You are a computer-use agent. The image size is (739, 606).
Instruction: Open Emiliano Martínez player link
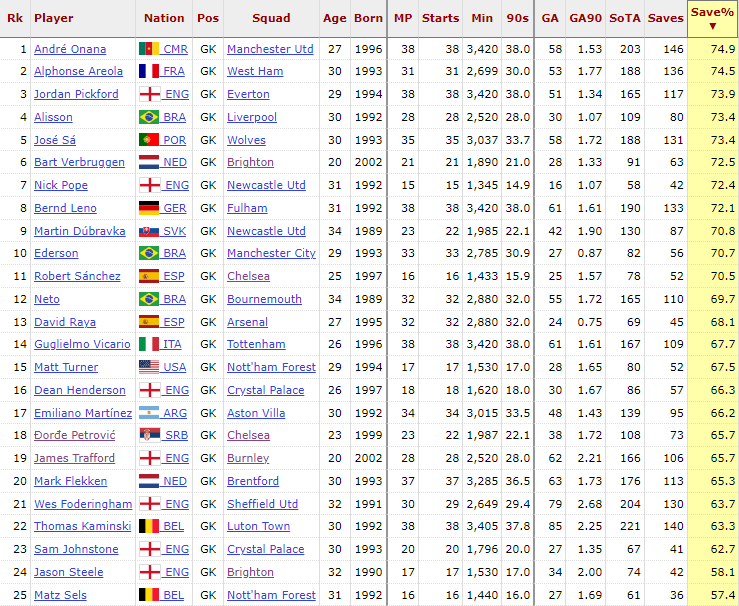pyautogui.click(x=83, y=413)
